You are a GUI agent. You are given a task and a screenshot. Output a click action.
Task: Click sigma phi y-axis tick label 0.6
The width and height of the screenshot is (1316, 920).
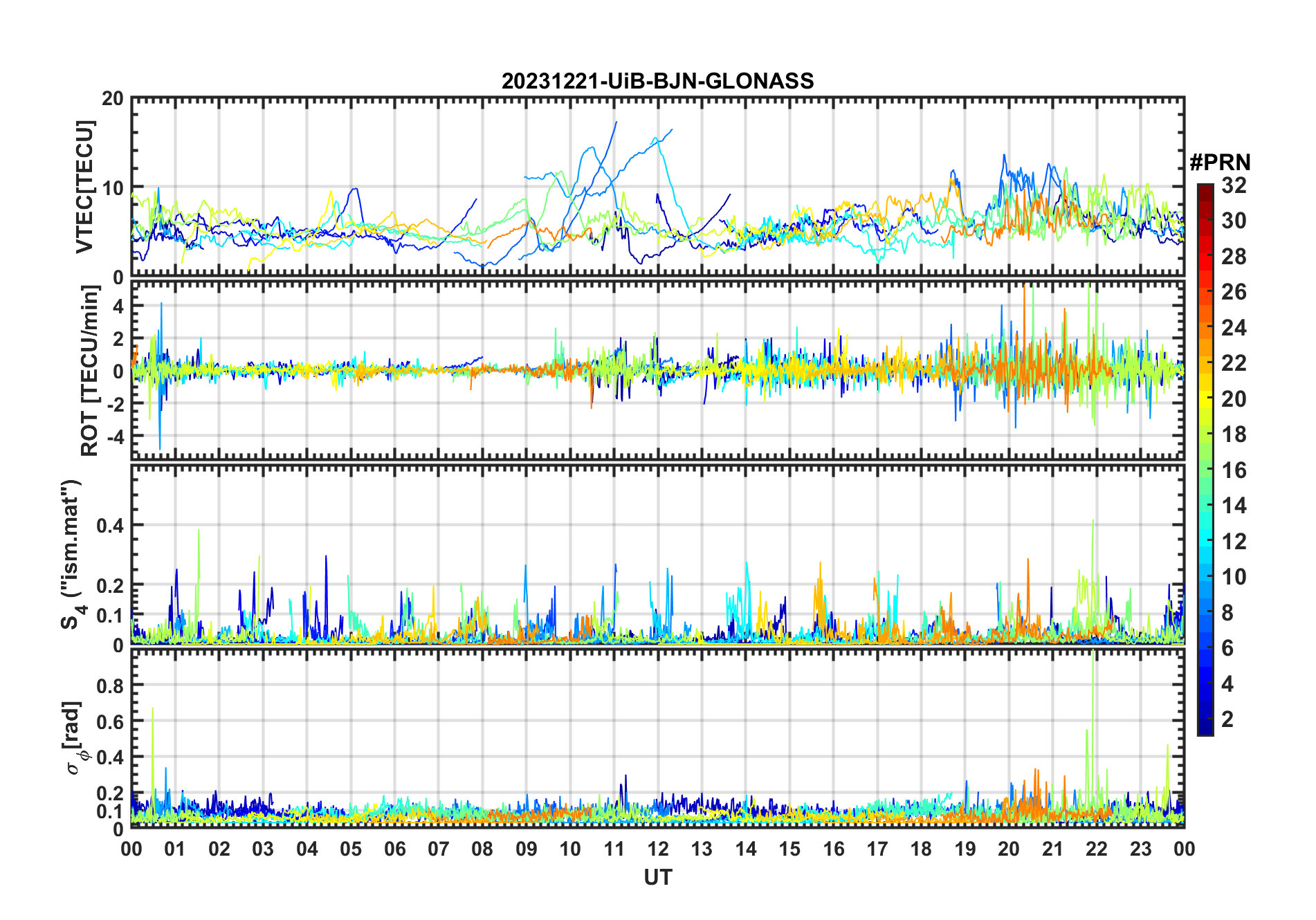tap(111, 721)
